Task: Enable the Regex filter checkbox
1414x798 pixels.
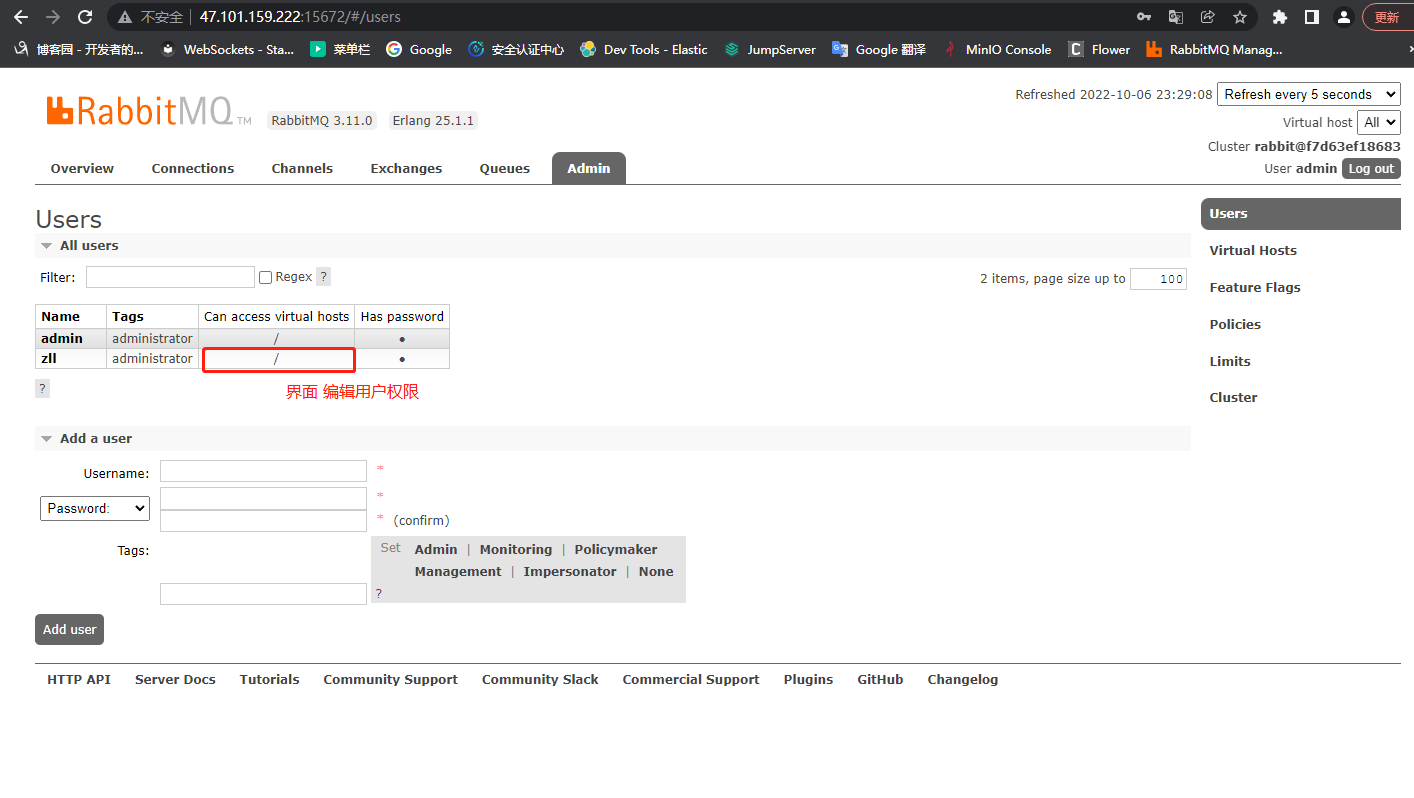Action: point(265,277)
